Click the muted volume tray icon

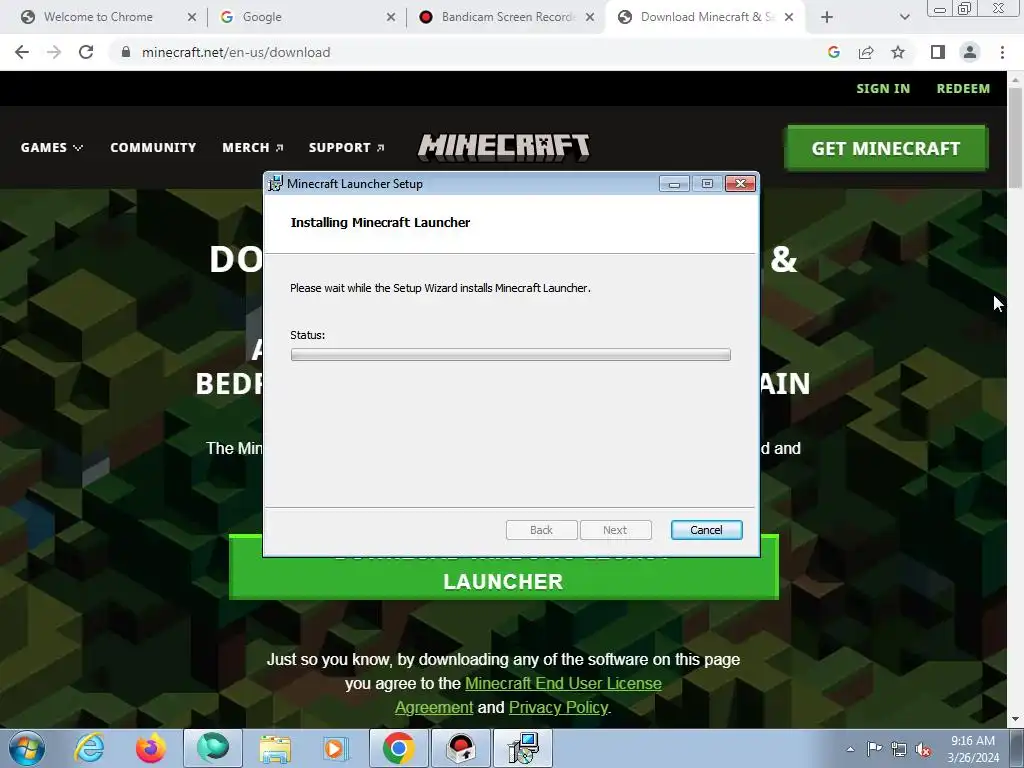(x=923, y=749)
